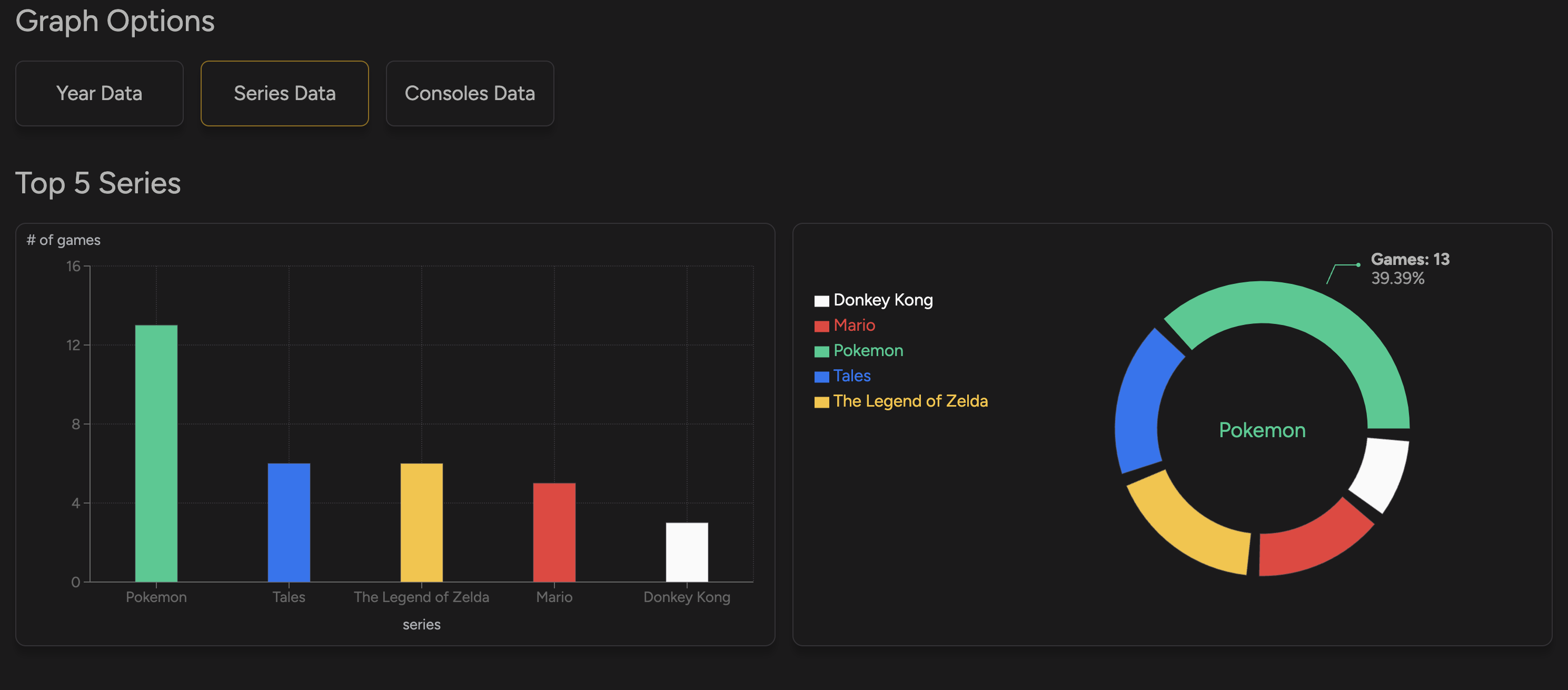
Task: Click the 'Graph Options' heading
Action: (x=115, y=21)
